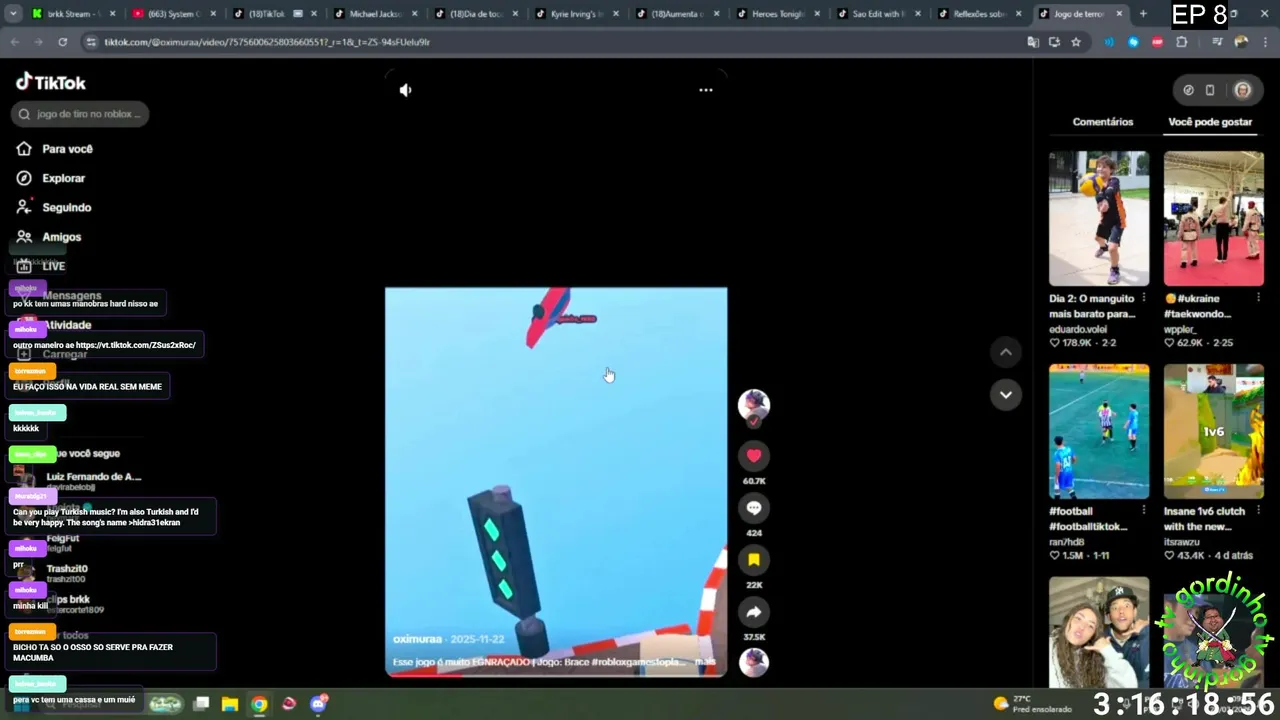Click the phone app icon in header
The width and height of the screenshot is (1280, 720).
pos(1210,90)
